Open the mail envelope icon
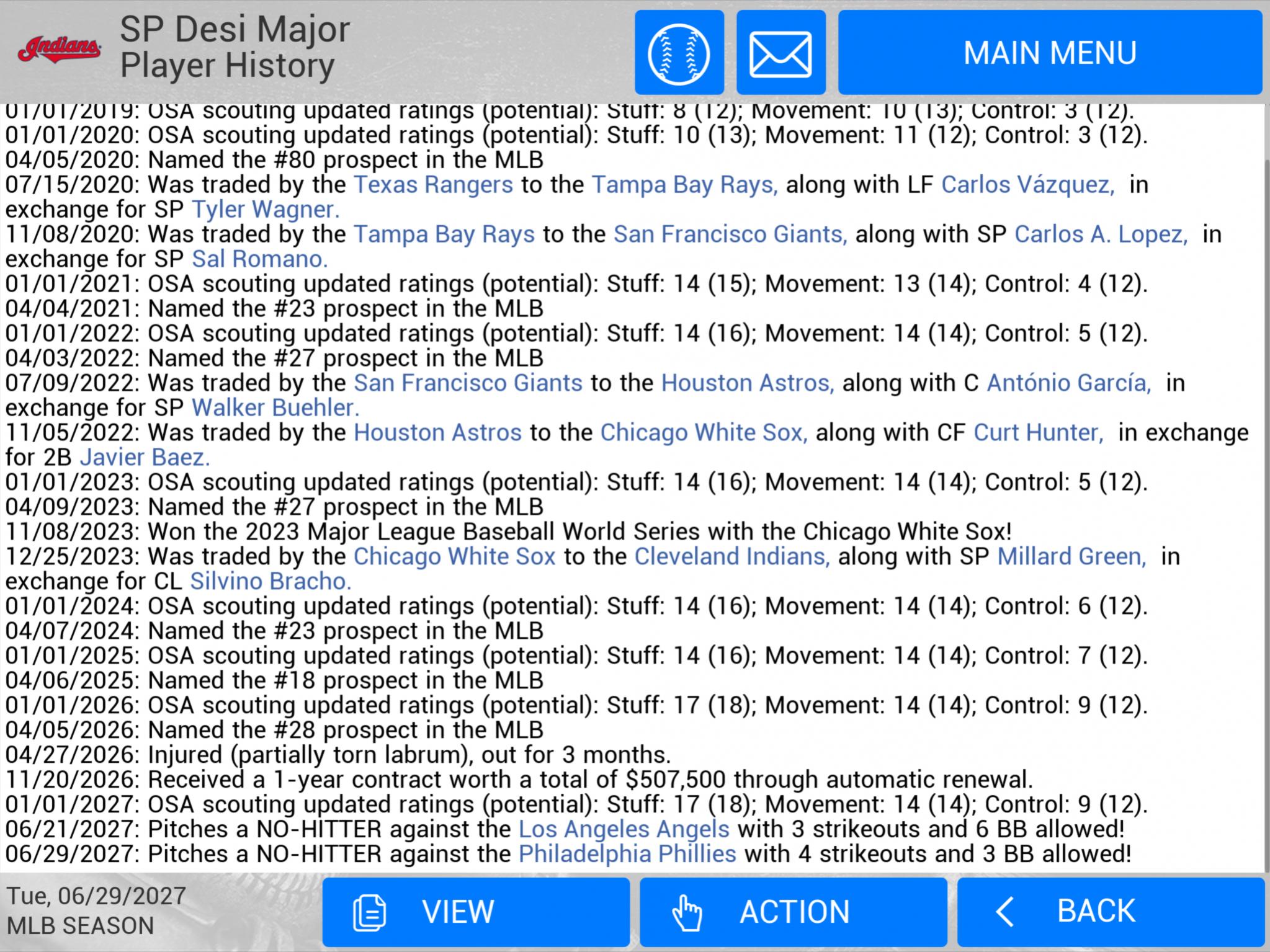The image size is (1270, 952). click(780, 53)
